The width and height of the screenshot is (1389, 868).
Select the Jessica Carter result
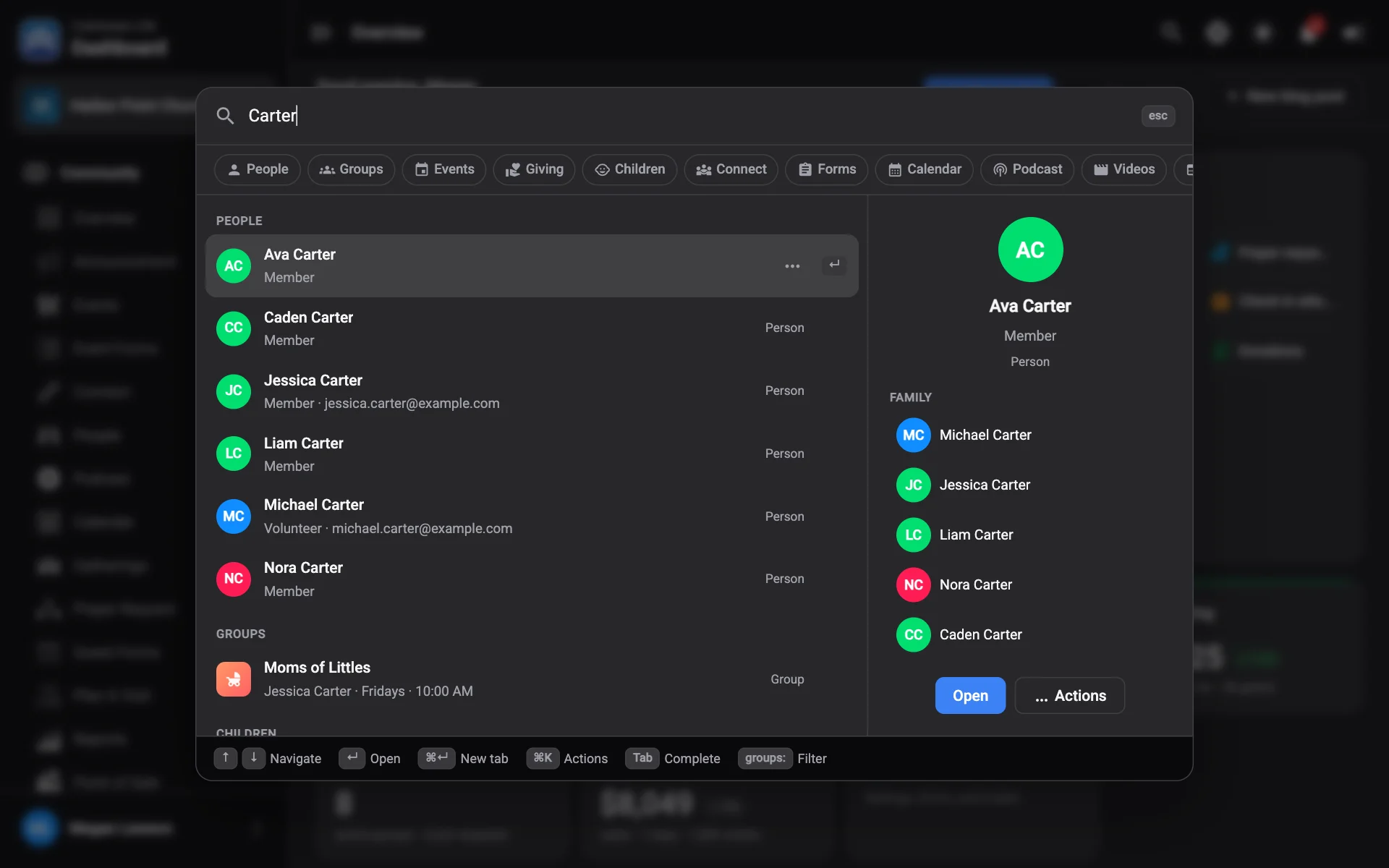532,391
